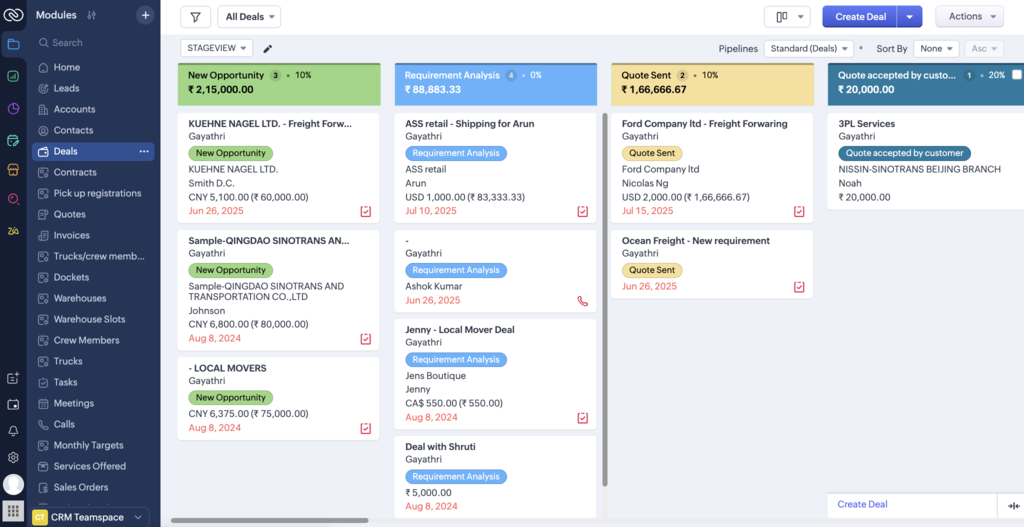Open the purple pie chart icon in the left rail
The height and width of the screenshot is (527, 1024).
[13, 108]
